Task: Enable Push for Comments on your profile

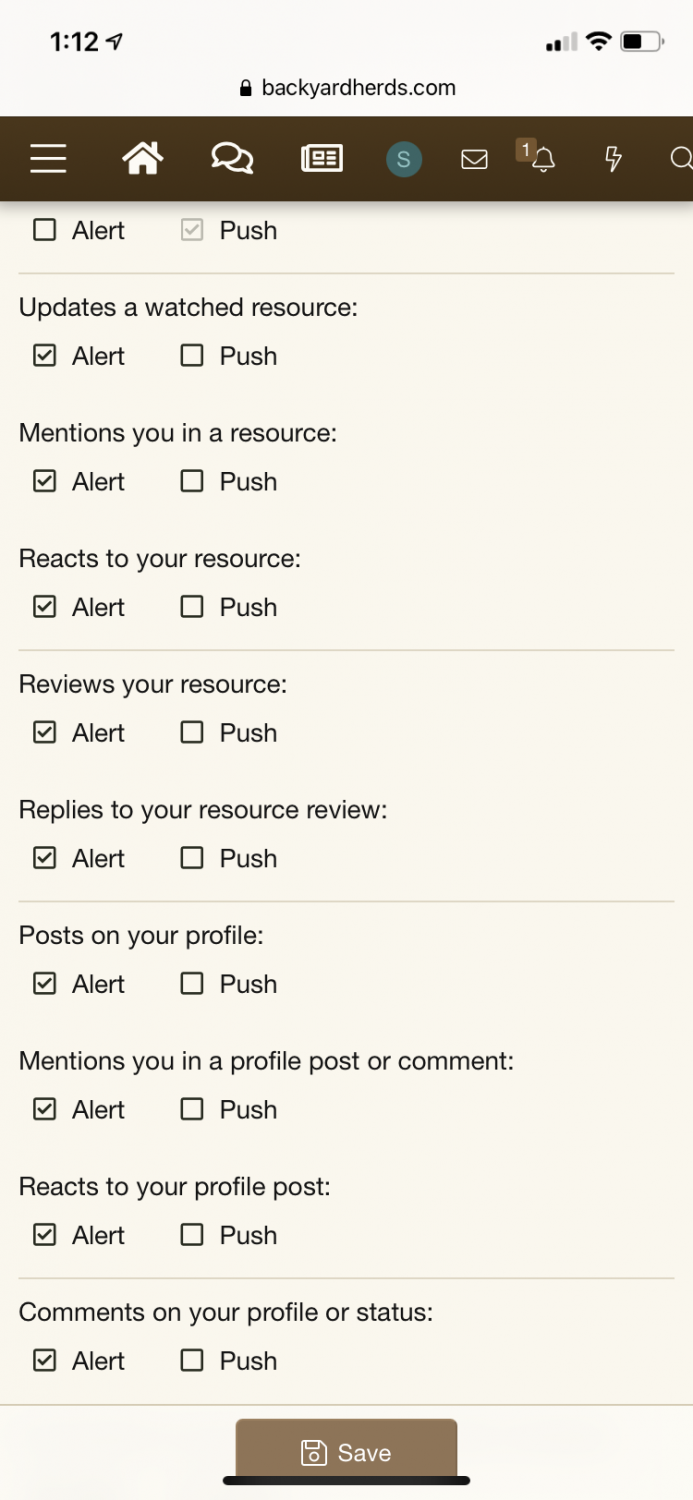Action: point(192,1361)
